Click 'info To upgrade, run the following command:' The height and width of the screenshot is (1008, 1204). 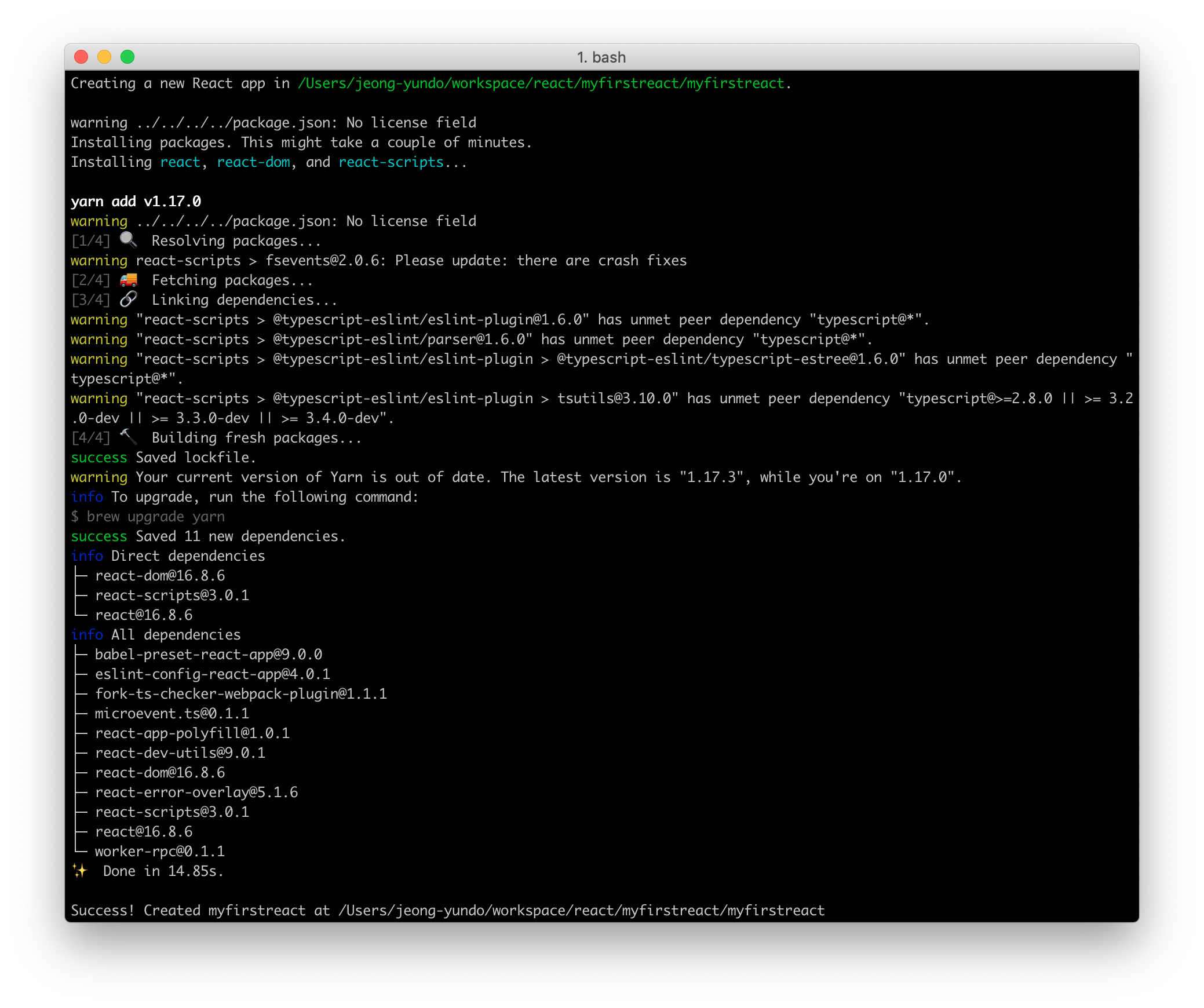point(245,496)
